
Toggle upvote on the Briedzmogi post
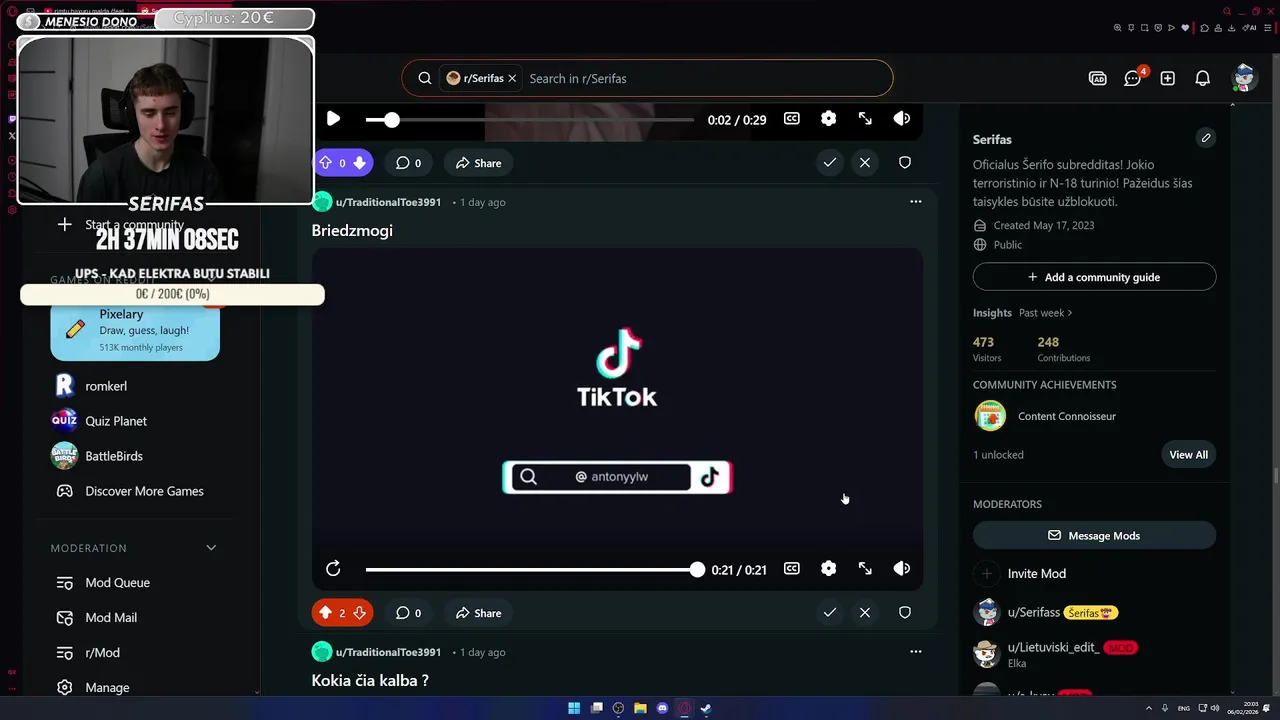click(x=325, y=613)
